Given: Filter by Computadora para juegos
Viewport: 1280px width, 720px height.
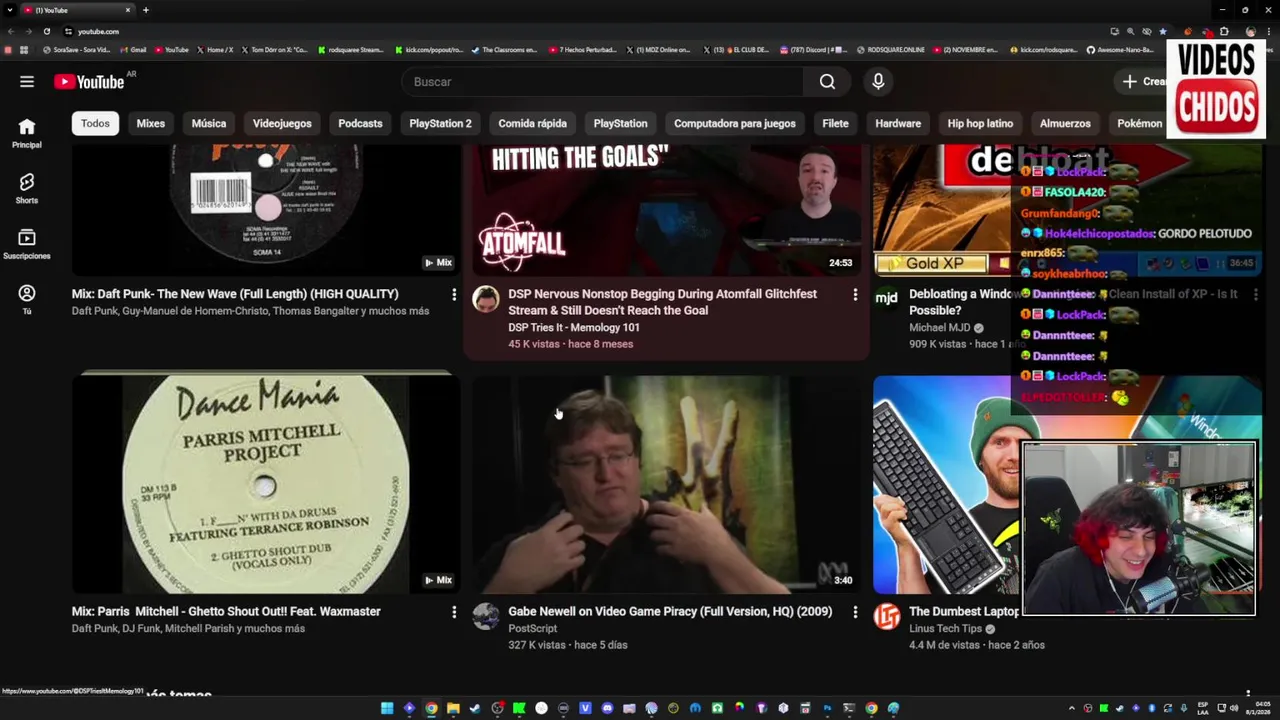Looking at the screenshot, I should click(735, 123).
